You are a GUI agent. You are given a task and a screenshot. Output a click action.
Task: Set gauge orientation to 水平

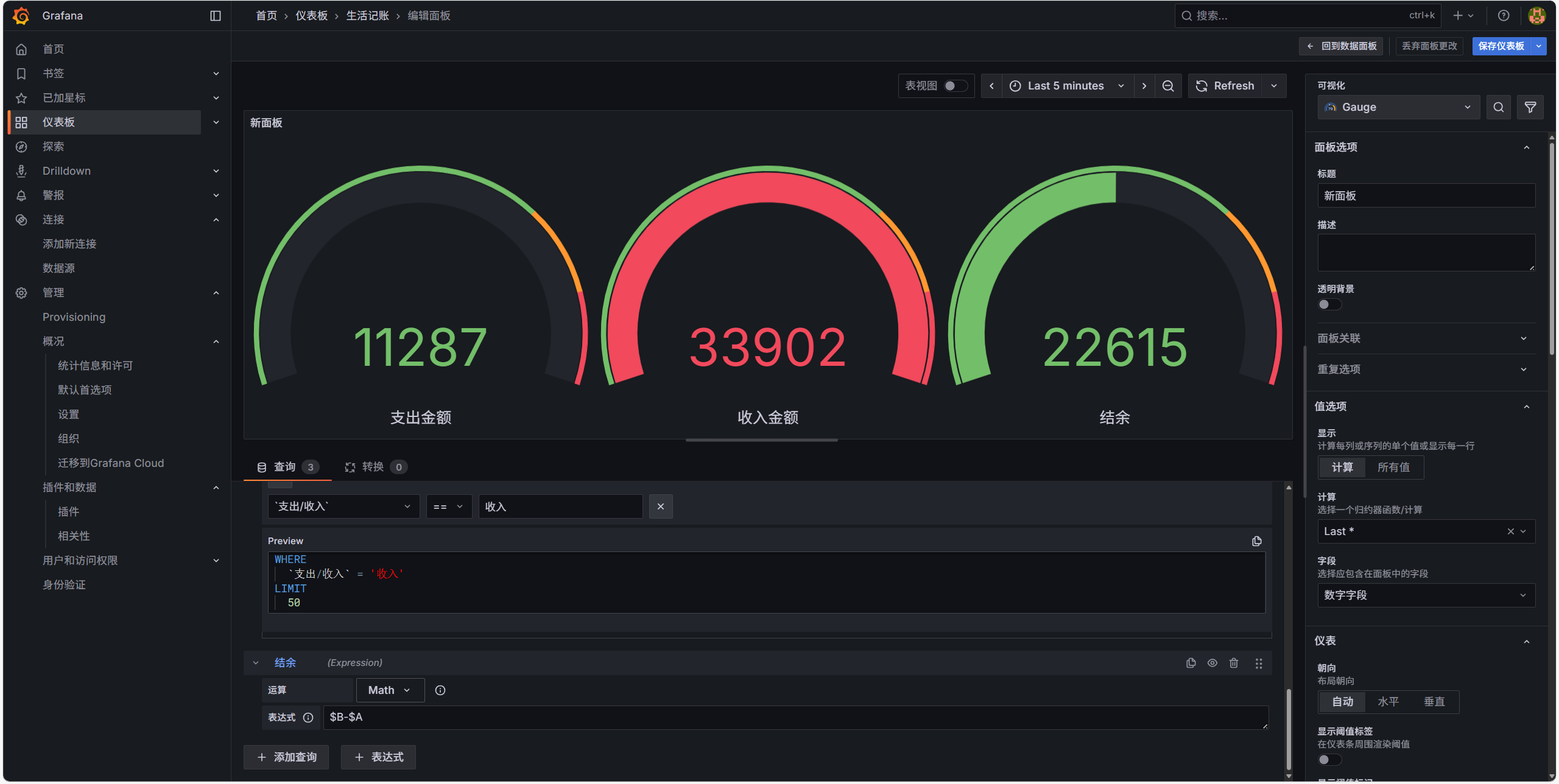(x=1388, y=702)
